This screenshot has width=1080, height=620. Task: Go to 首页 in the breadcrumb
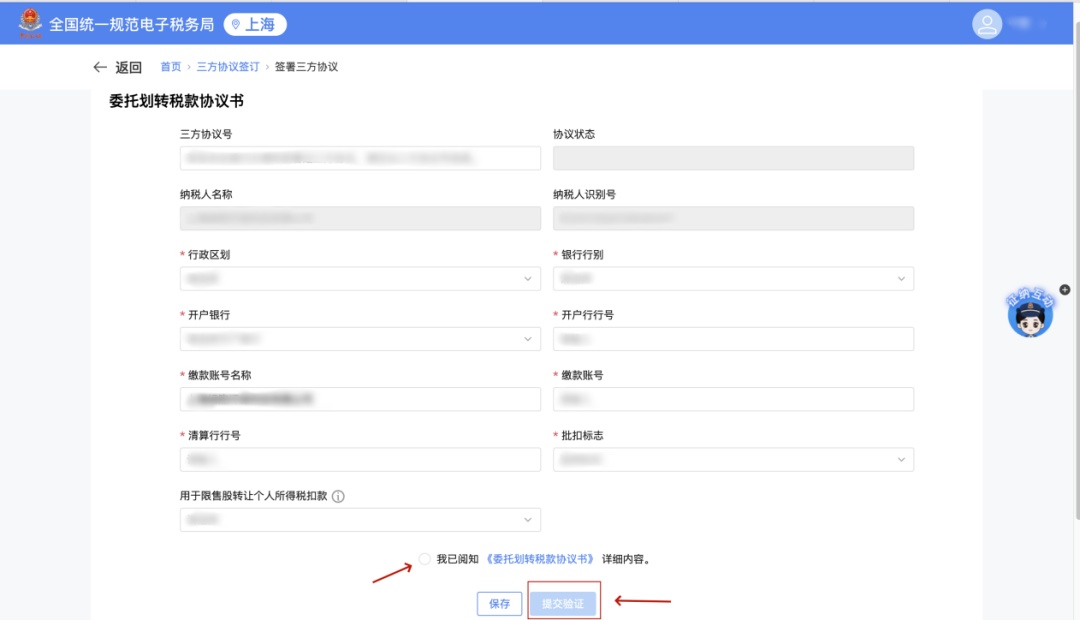pos(170,67)
